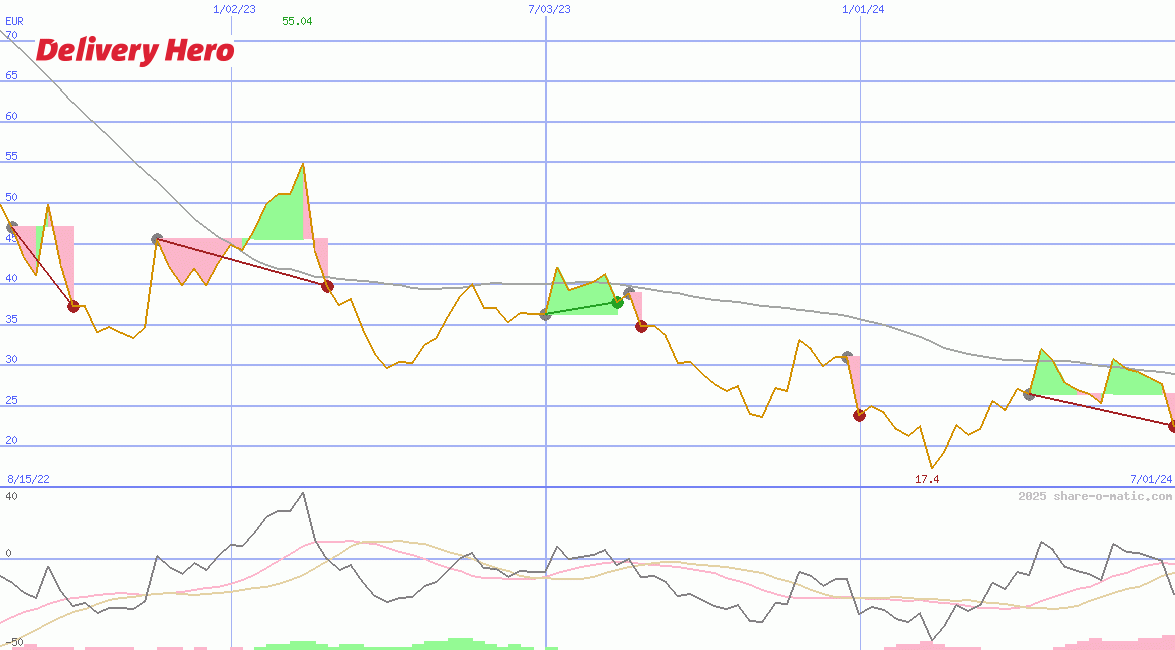Viewport: 1175px width, 650px height.
Task: Click the gray marker starting the long line before 1/02/23
Action: [157, 239]
